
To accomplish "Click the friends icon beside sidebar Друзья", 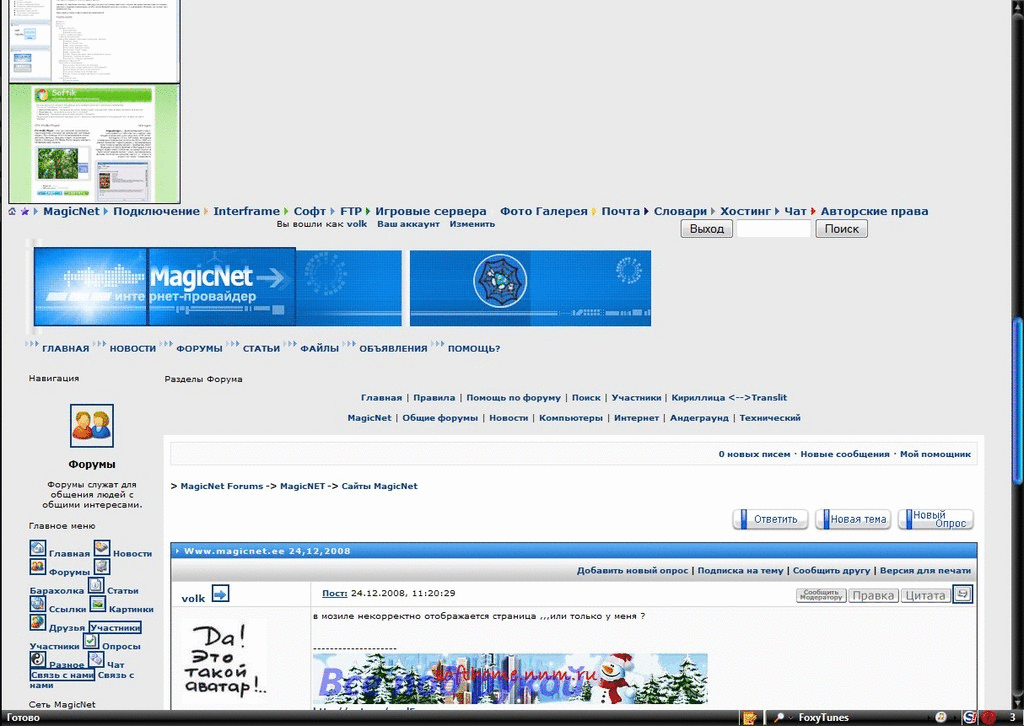I will [x=37, y=622].
